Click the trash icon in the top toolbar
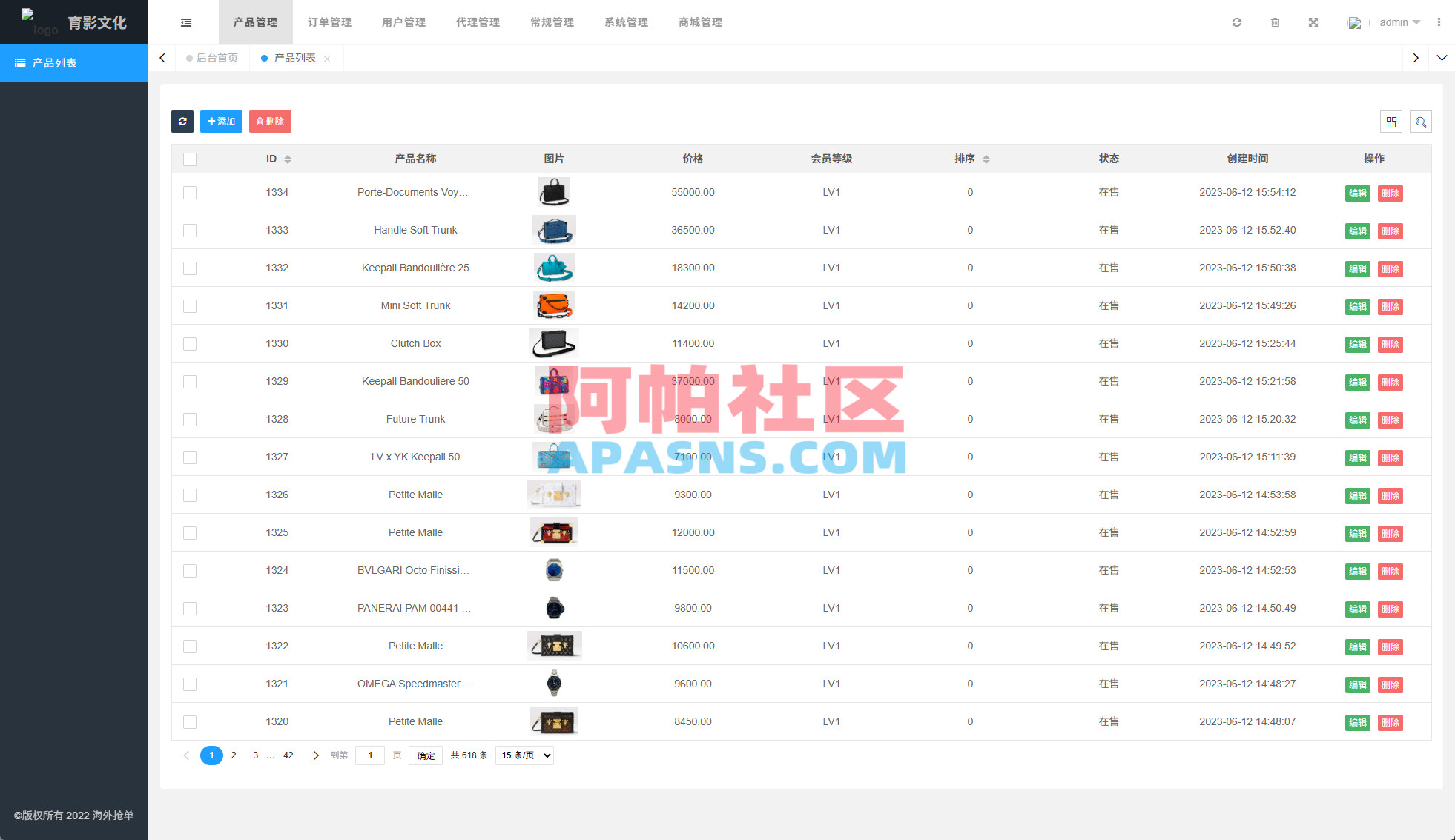Image resolution: width=1455 pixels, height=840 pixels. click(x=1275, y=22)
